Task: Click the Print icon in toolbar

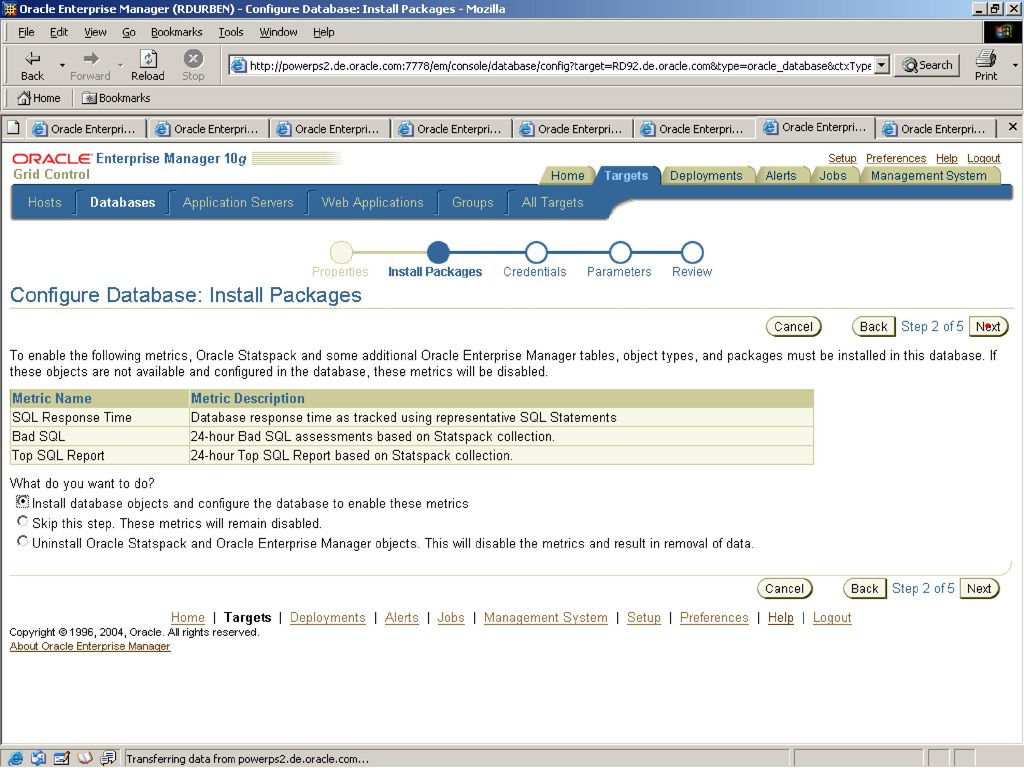Action: coord(985,59)
